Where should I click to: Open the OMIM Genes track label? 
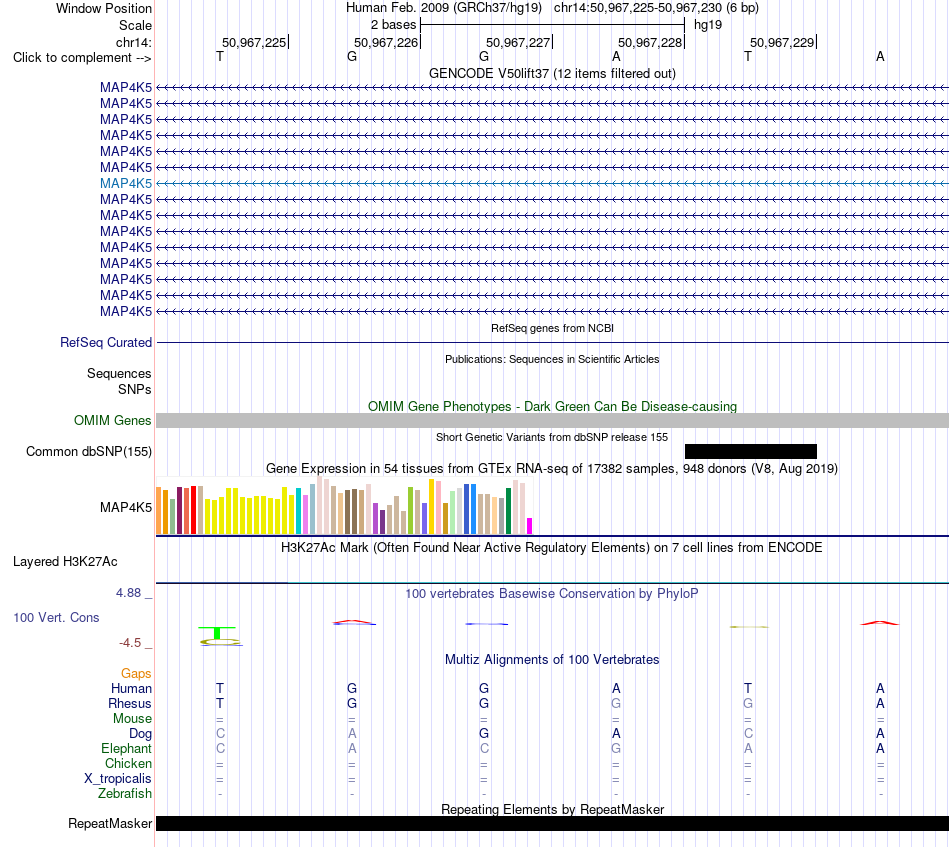coord(113,420)
